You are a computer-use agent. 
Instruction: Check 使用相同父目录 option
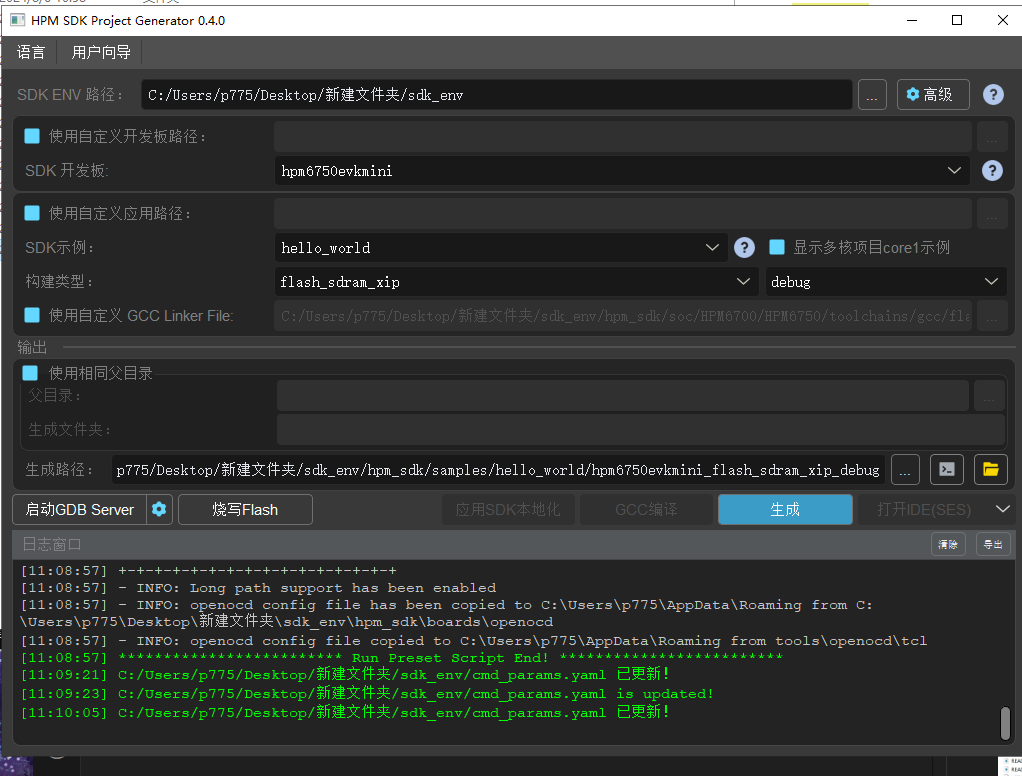click(x=30, y=373)
